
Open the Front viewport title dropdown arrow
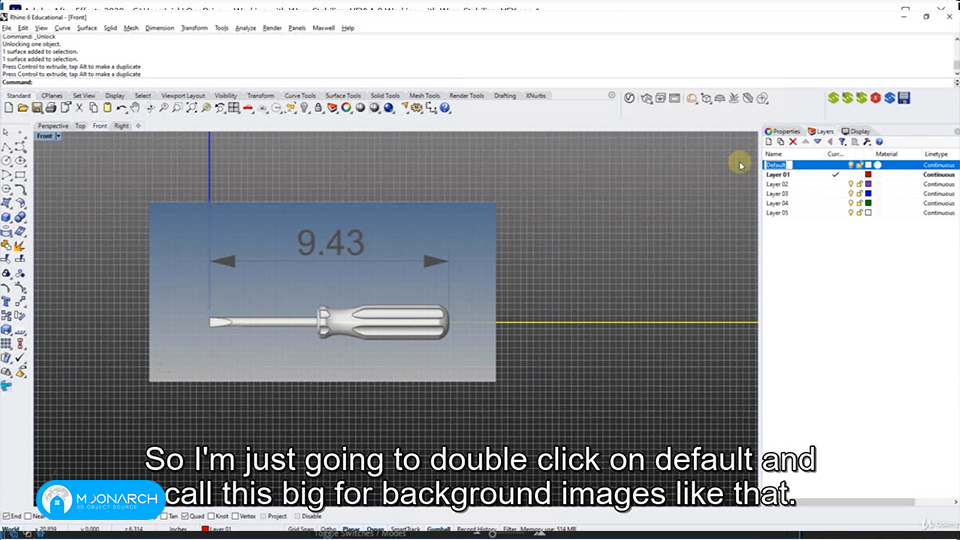click(x=58, y=136)
